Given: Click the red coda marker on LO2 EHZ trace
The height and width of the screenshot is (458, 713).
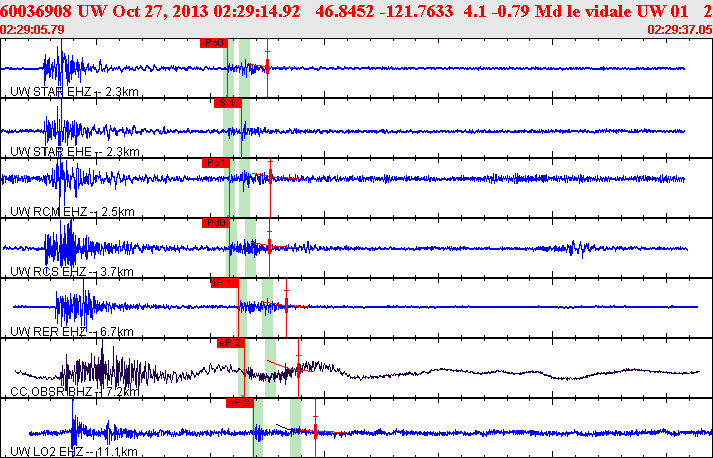Looking at the screenshot, I should point(315,430).
